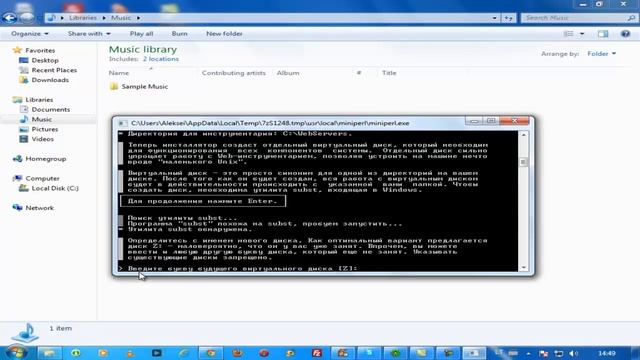Create a New folder from the toolbar
Viewport: 640px width, 360px height.
(x=224, y=33)
